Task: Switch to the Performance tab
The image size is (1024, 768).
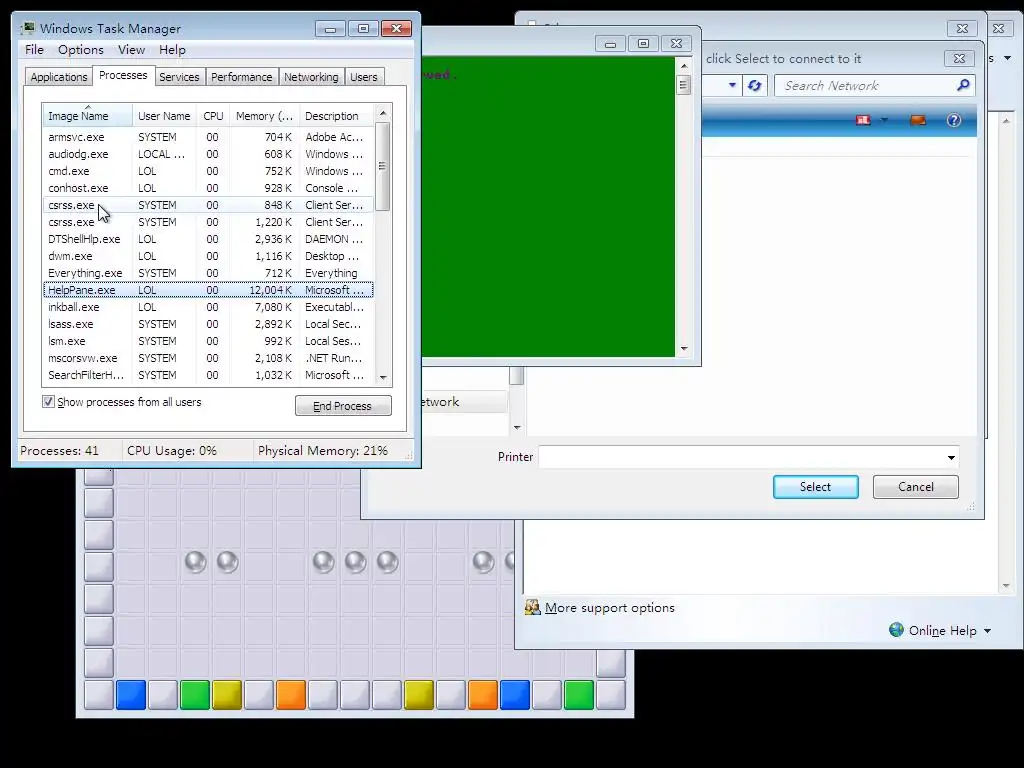Action: (242, 77)
